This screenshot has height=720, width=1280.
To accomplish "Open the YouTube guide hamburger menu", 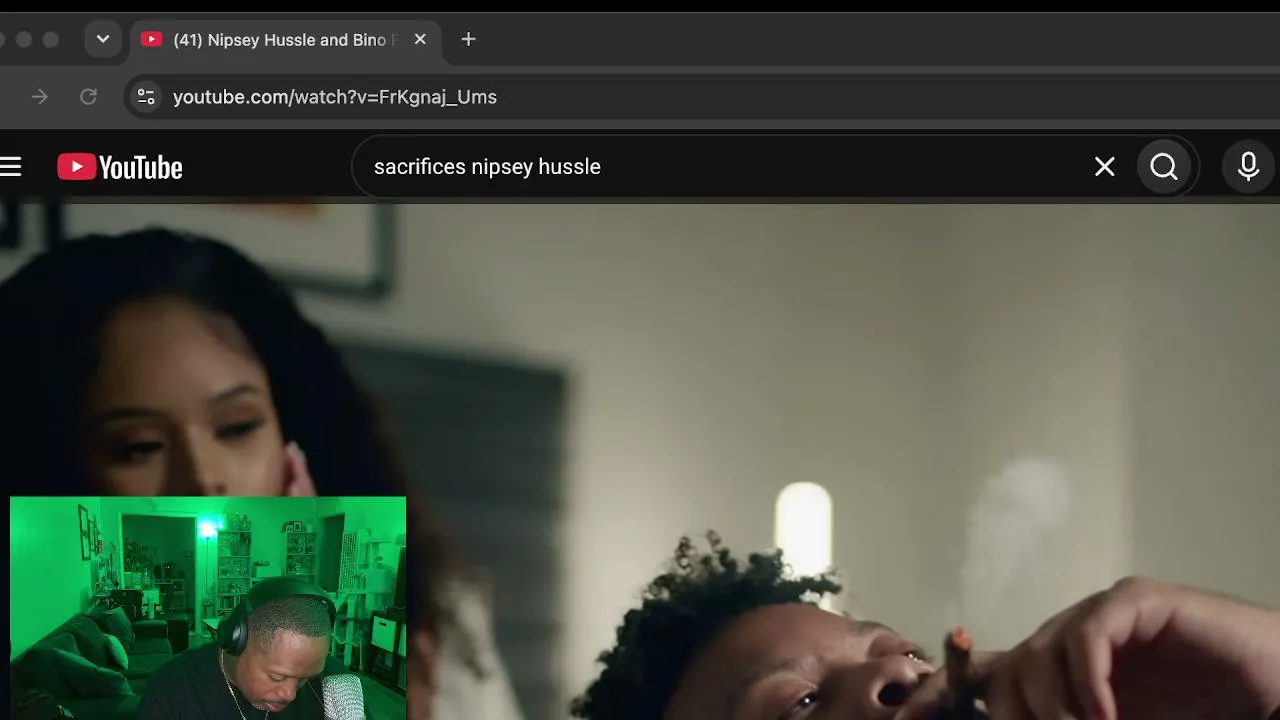I will pyautogui.click(x=11, y=167).
